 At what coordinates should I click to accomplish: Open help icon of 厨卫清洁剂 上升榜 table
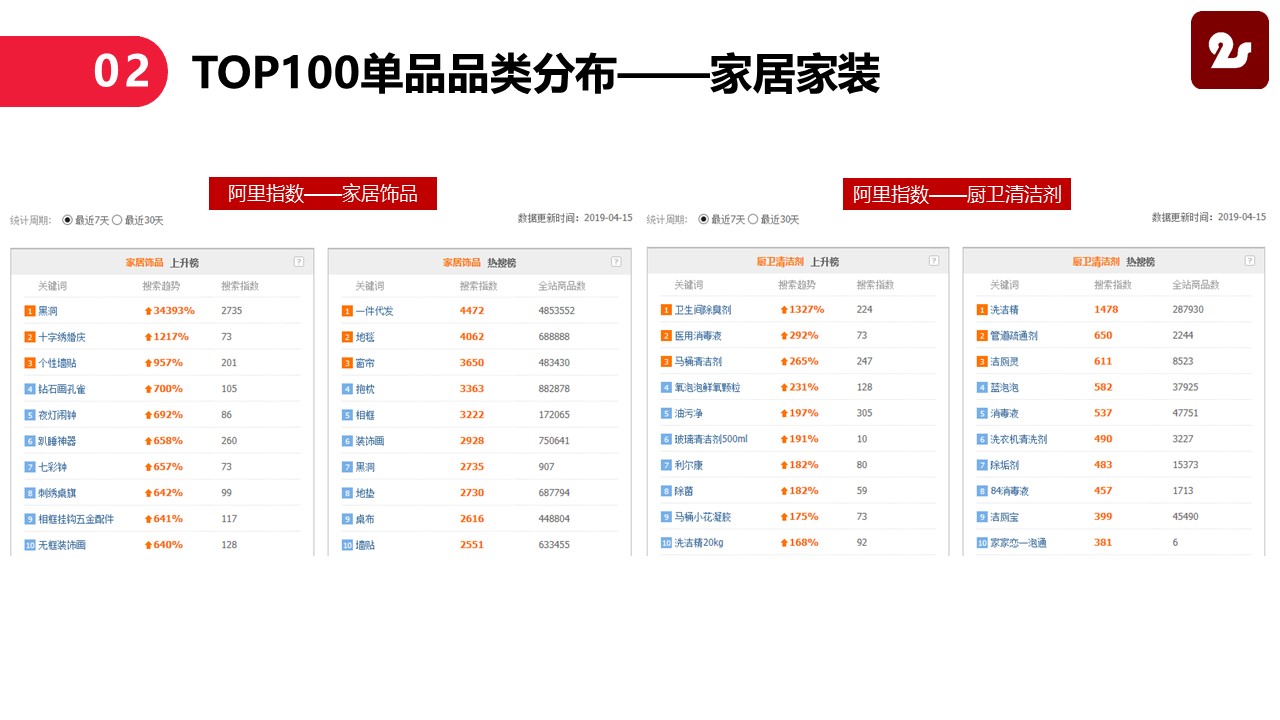coord(934,262)
